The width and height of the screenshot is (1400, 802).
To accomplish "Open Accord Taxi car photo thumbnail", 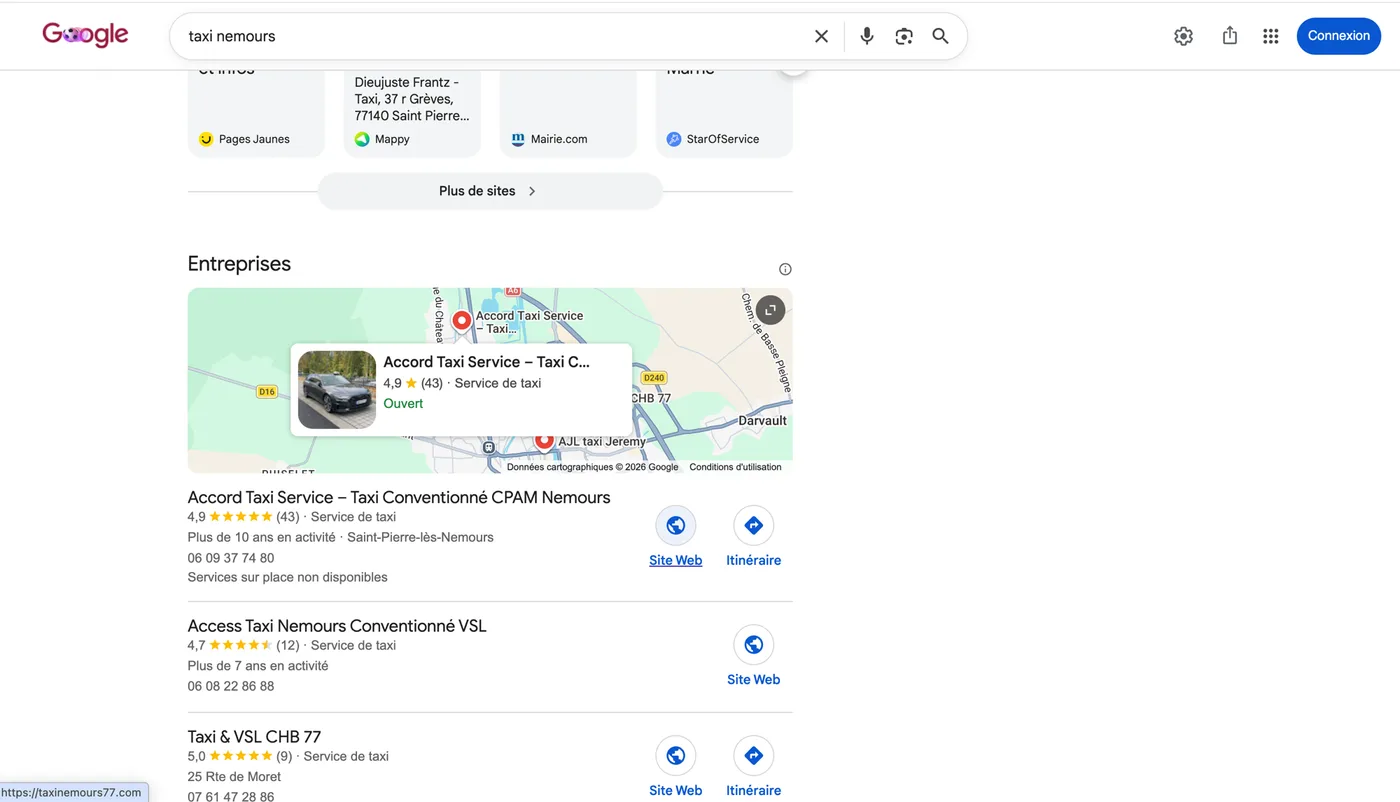I will click(x=337, y=389).
